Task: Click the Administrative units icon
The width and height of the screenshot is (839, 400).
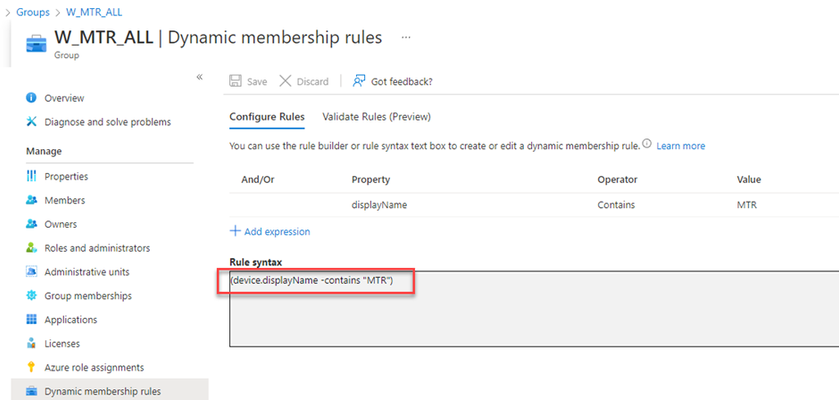Action: [32, 272]
